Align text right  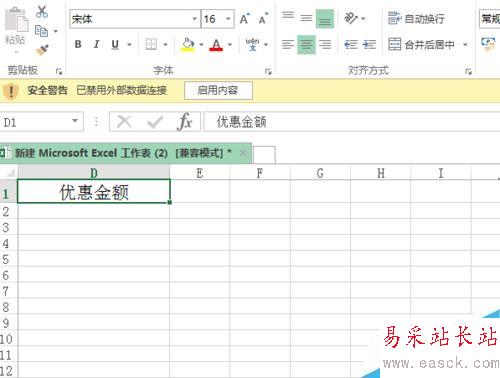coord(325,44)
